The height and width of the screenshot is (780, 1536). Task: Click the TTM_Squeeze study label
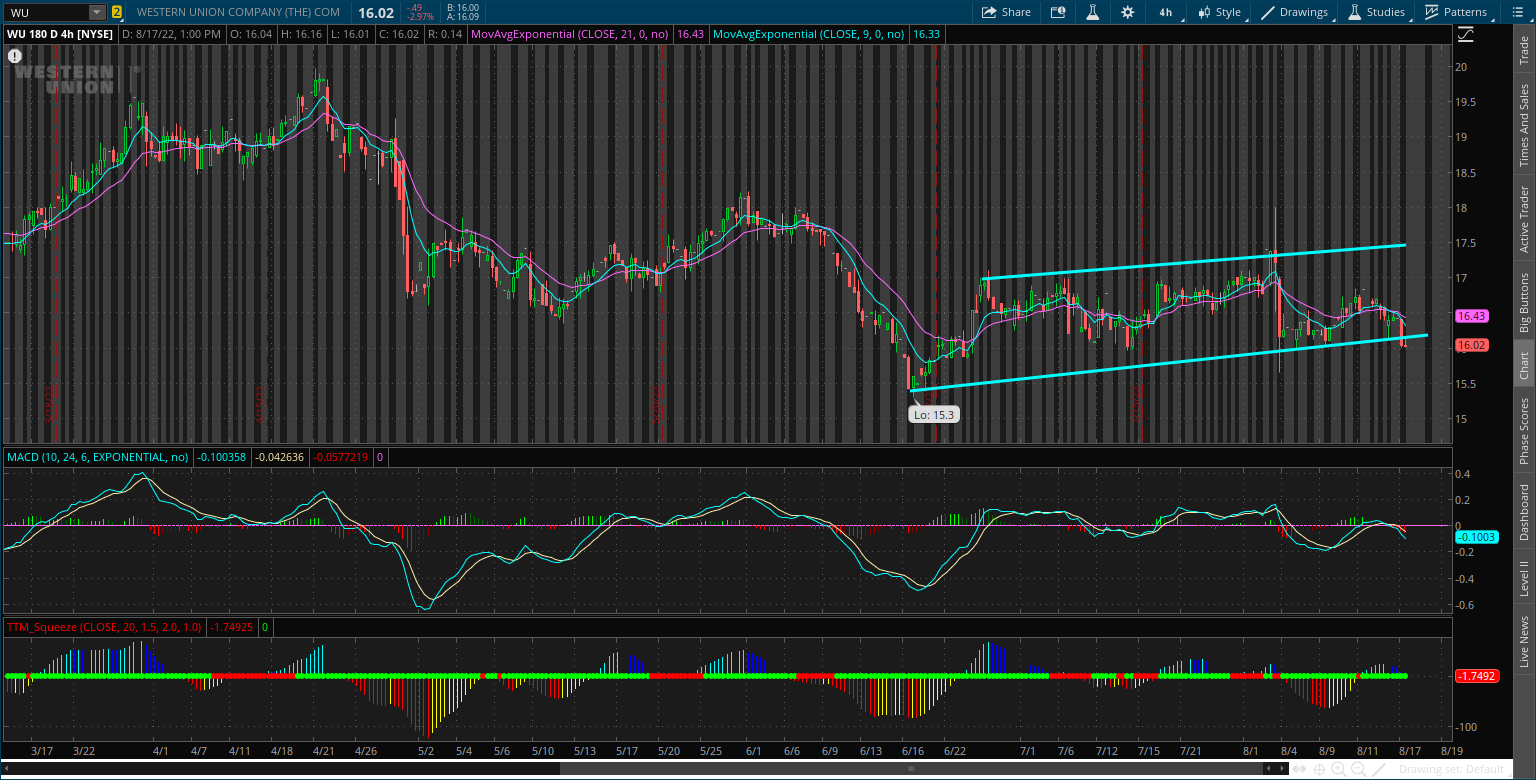click(x=104, y=627)
